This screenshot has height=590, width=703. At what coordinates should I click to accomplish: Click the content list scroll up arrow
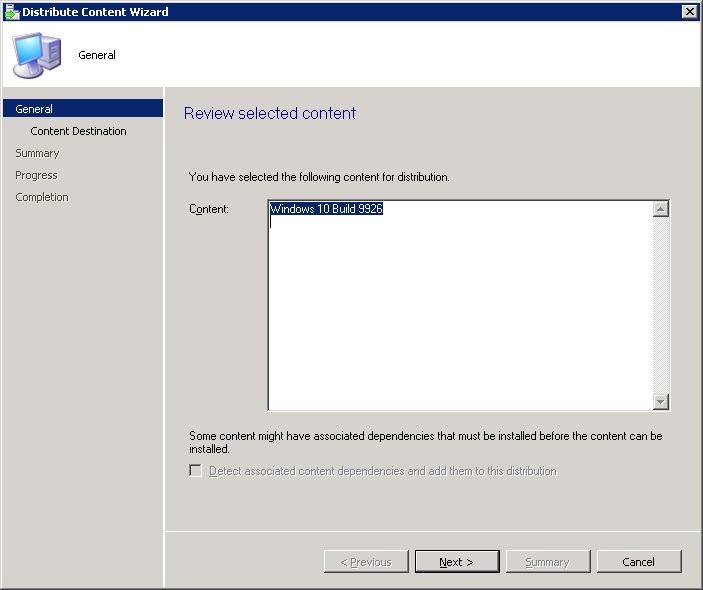(660, 209)
